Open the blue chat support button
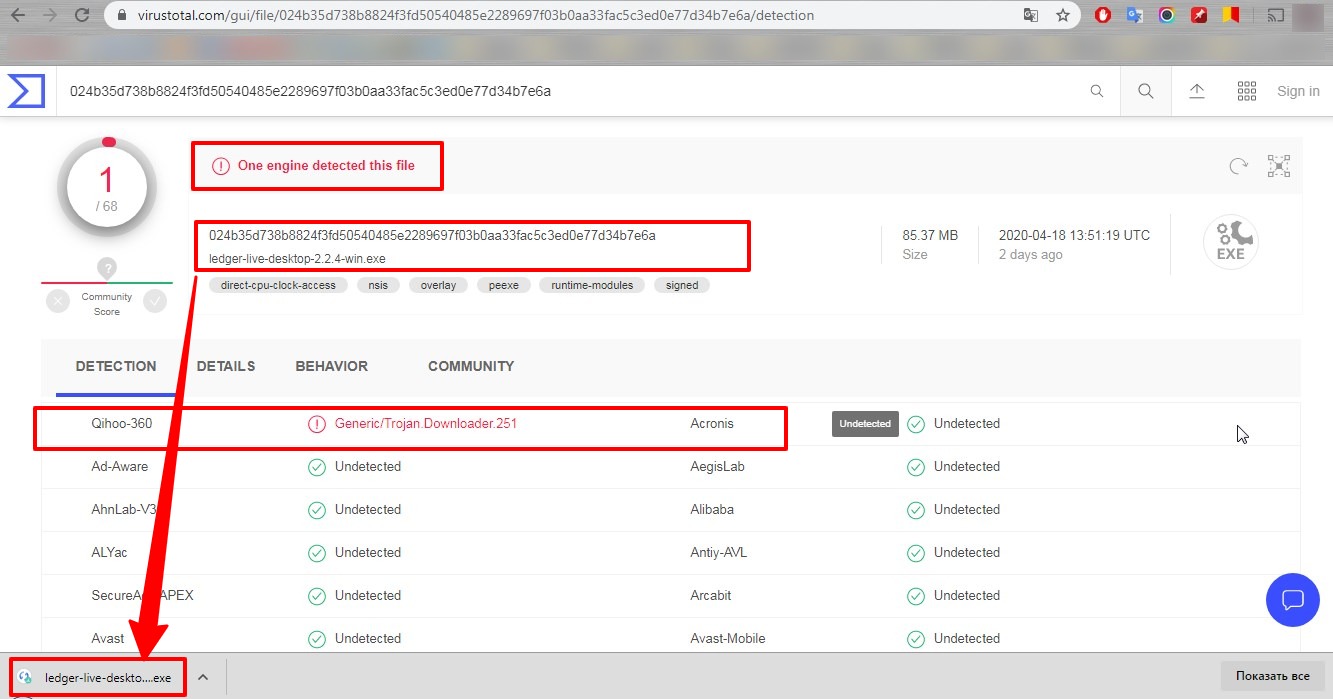This screenshot has height=699, width=1333. click(1293, 600)
